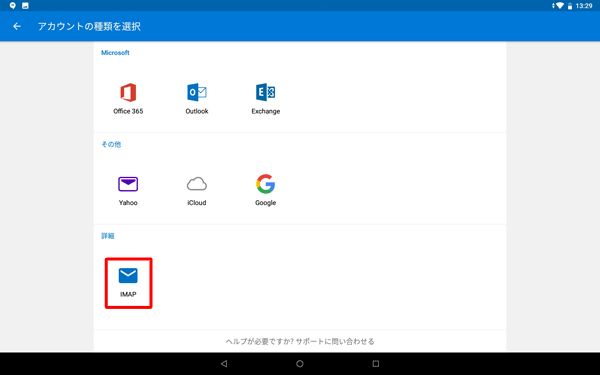Click the 13:29 clock in status bar
The height and width of the screenshot is (375, 600).
point(584,6)
